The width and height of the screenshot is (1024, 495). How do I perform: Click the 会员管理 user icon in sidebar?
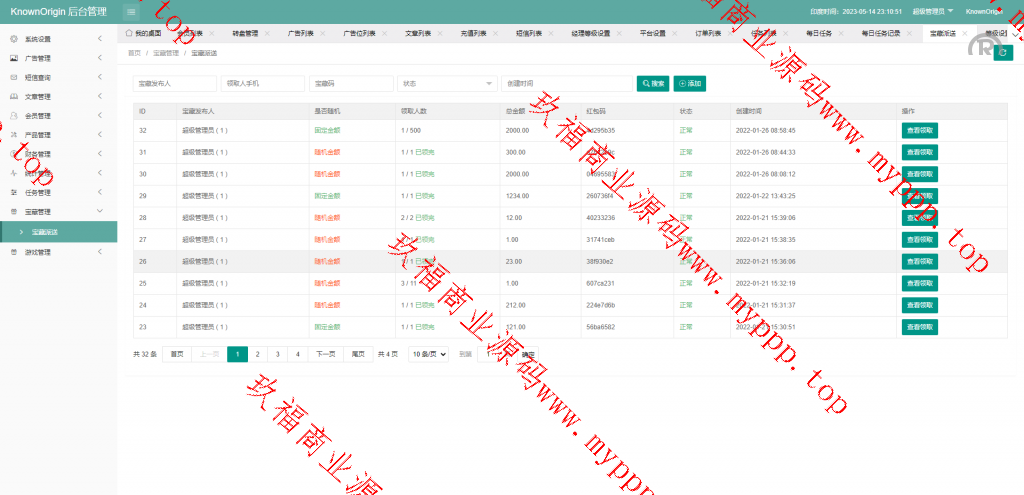pos(13,116)
